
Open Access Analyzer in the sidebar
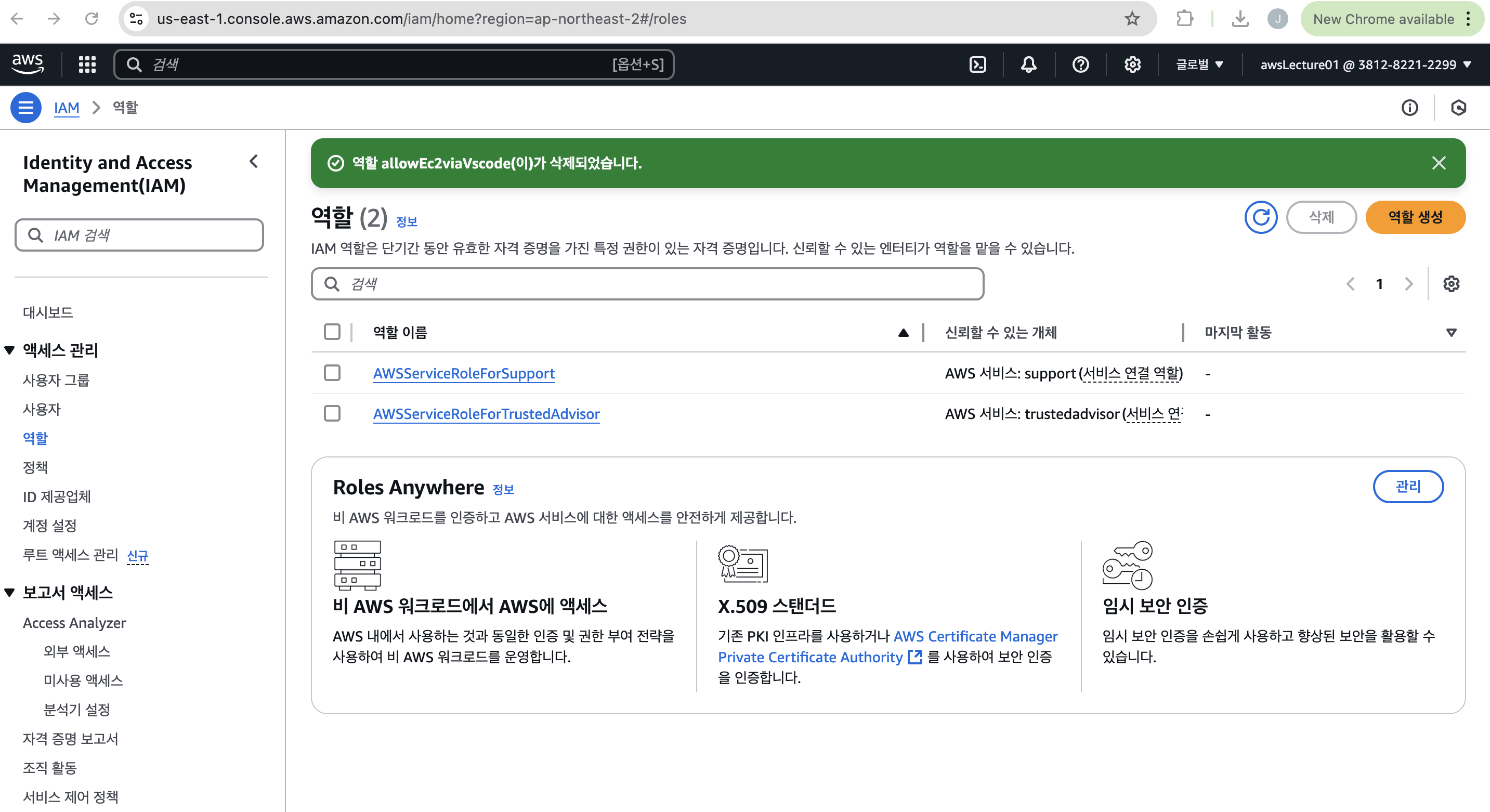coord(74,622)
